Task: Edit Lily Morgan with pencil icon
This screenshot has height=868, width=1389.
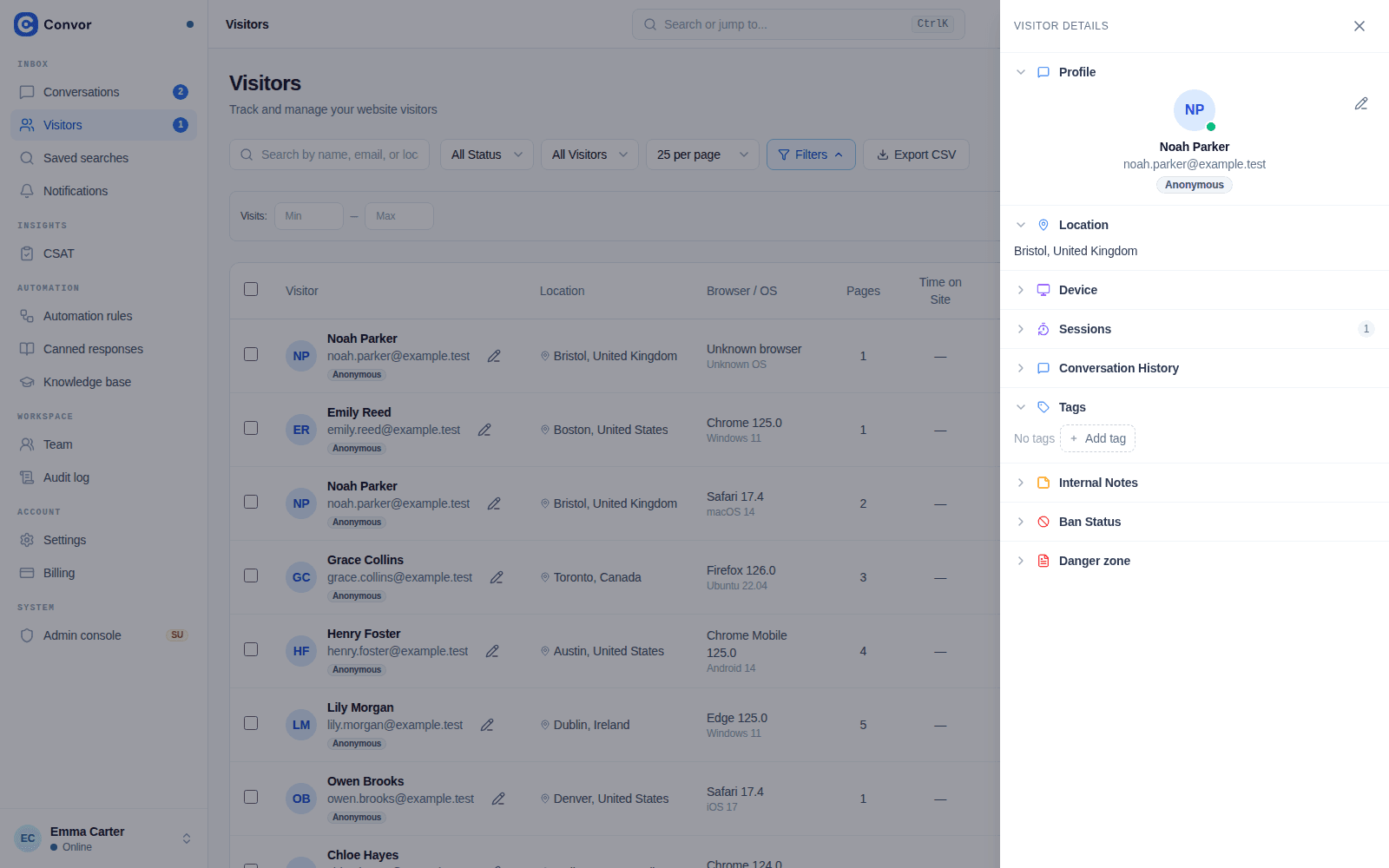Action: tap(487, 725)
